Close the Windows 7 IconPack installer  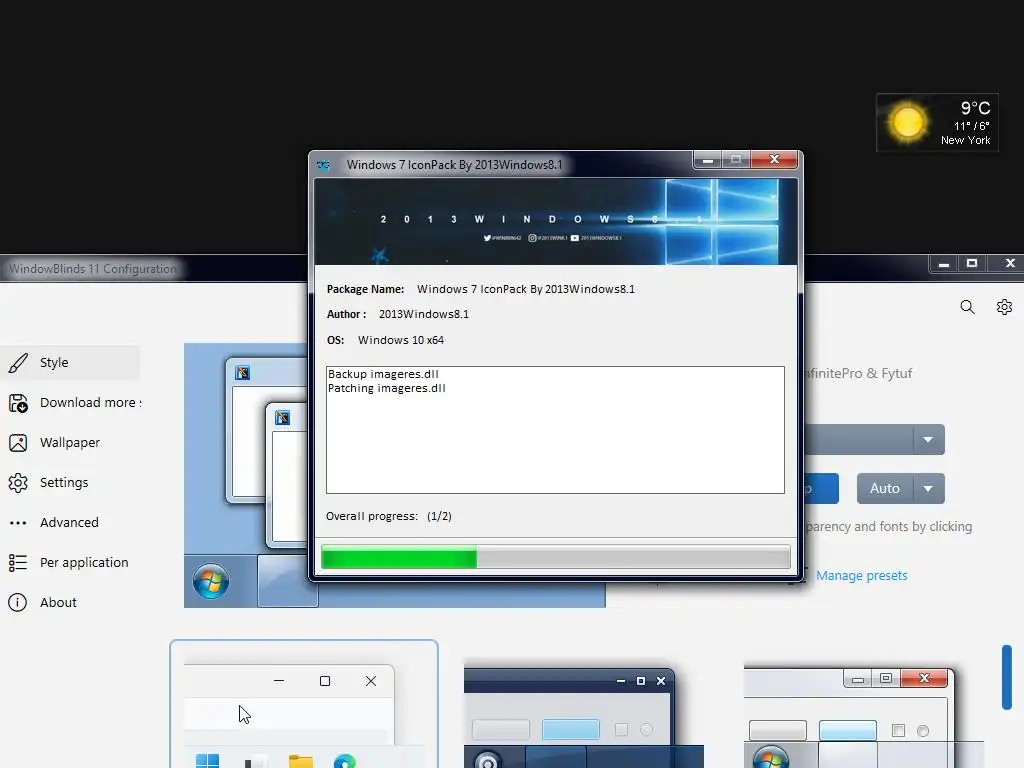pos(775,159)
